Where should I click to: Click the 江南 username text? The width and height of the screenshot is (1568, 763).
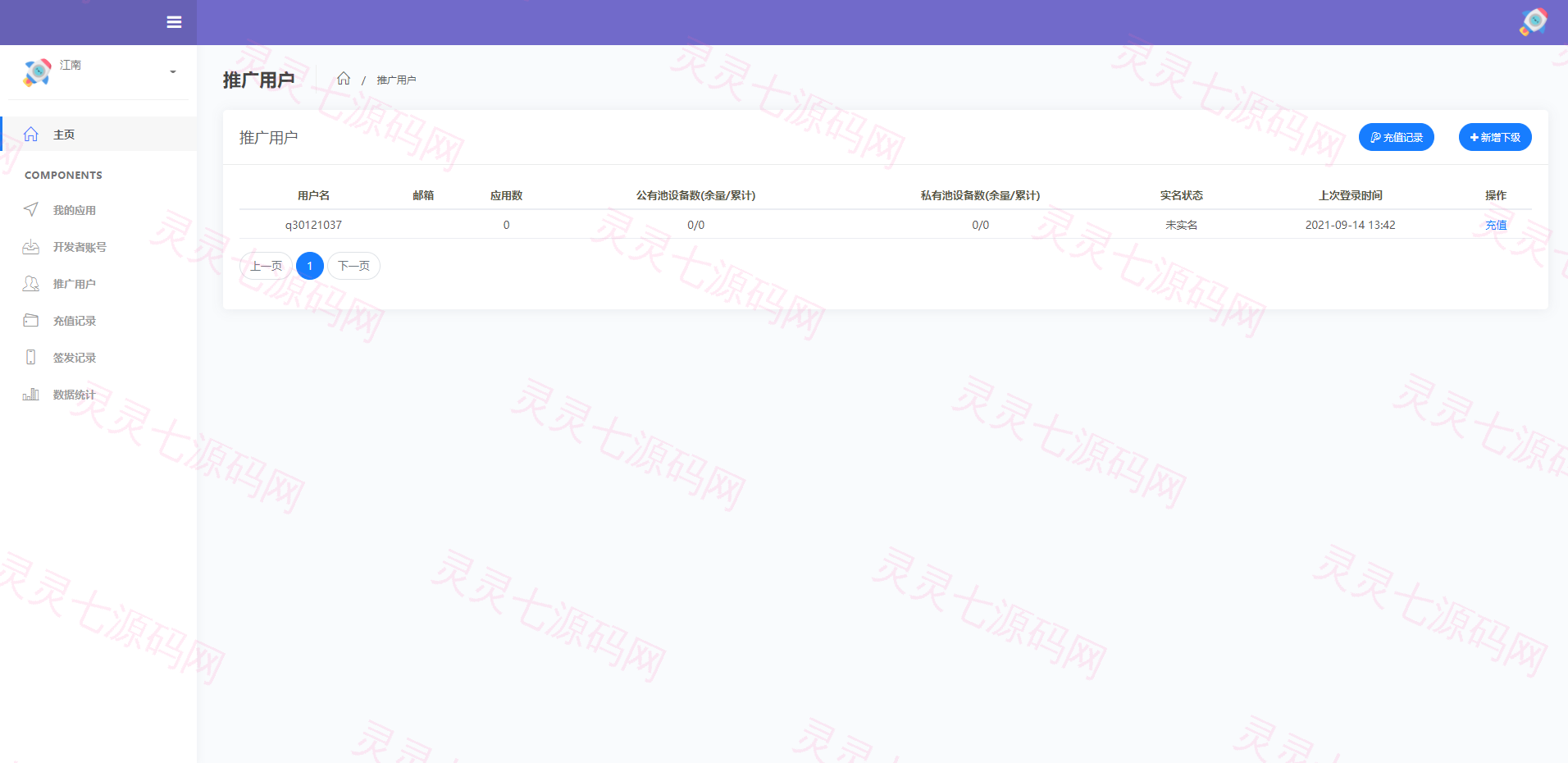pyautogui.click(x=71, y=65)
